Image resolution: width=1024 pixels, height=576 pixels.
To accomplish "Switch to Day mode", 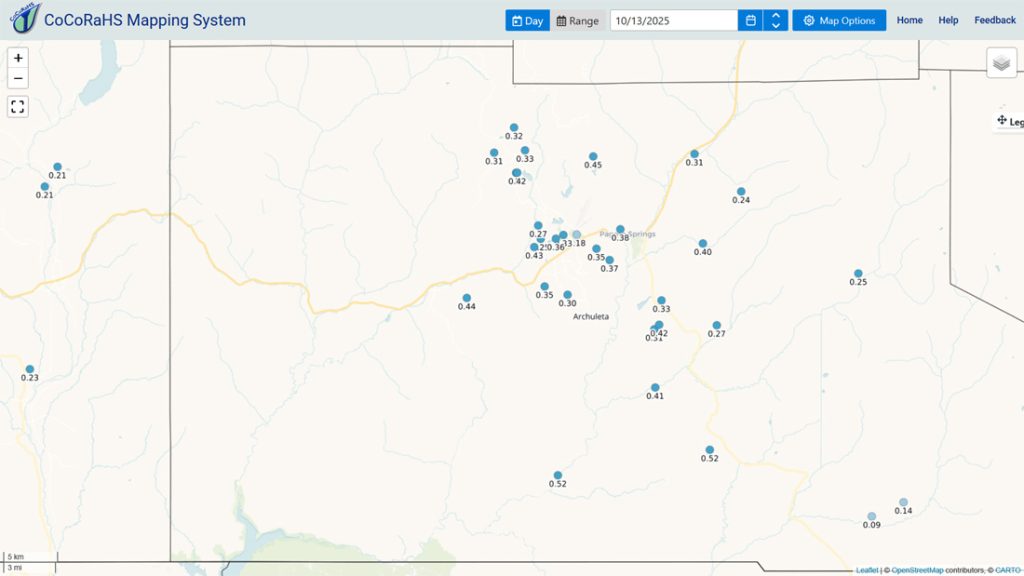I will click(528, 20).
